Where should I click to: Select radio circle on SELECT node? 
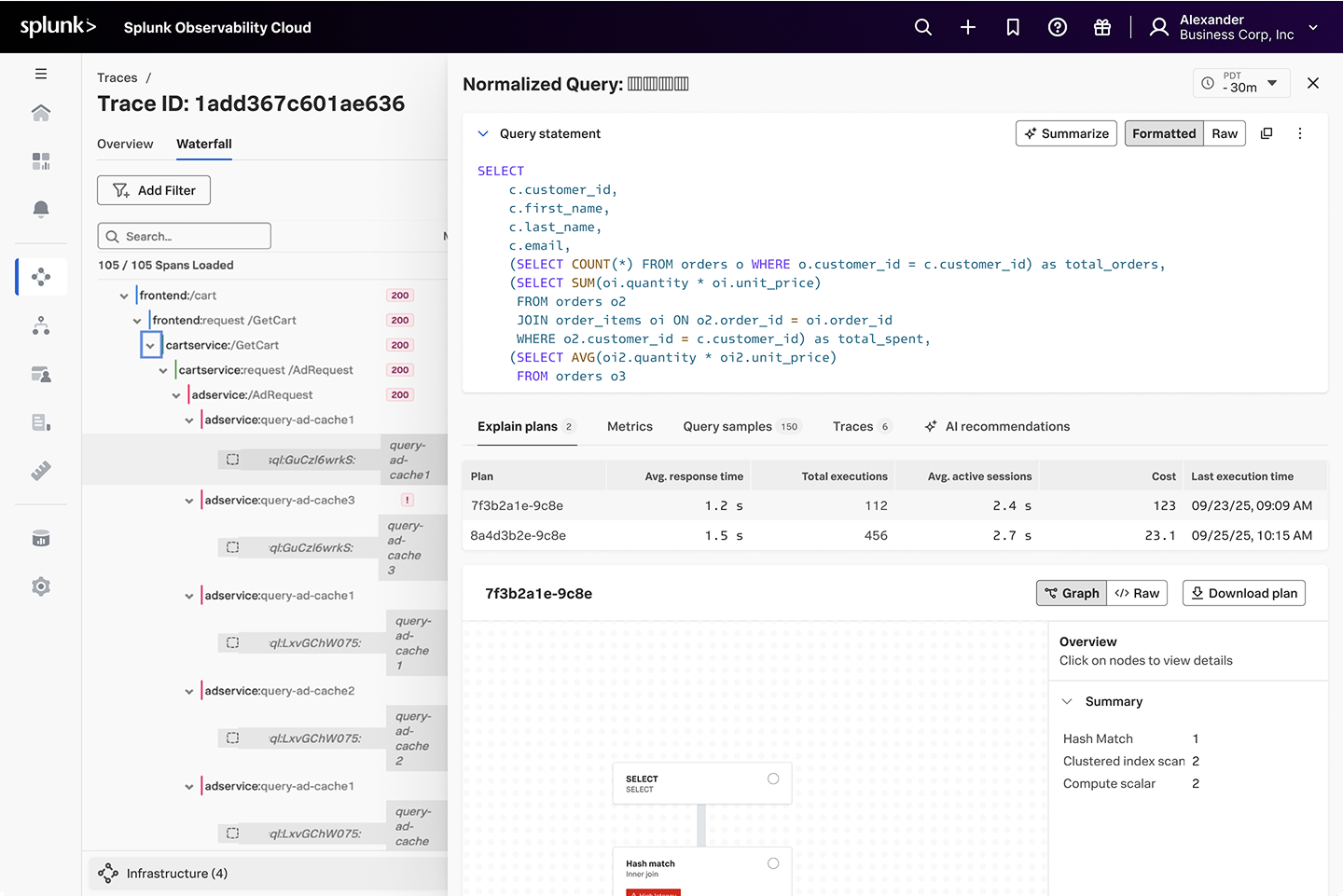click(x=773, y=779)
